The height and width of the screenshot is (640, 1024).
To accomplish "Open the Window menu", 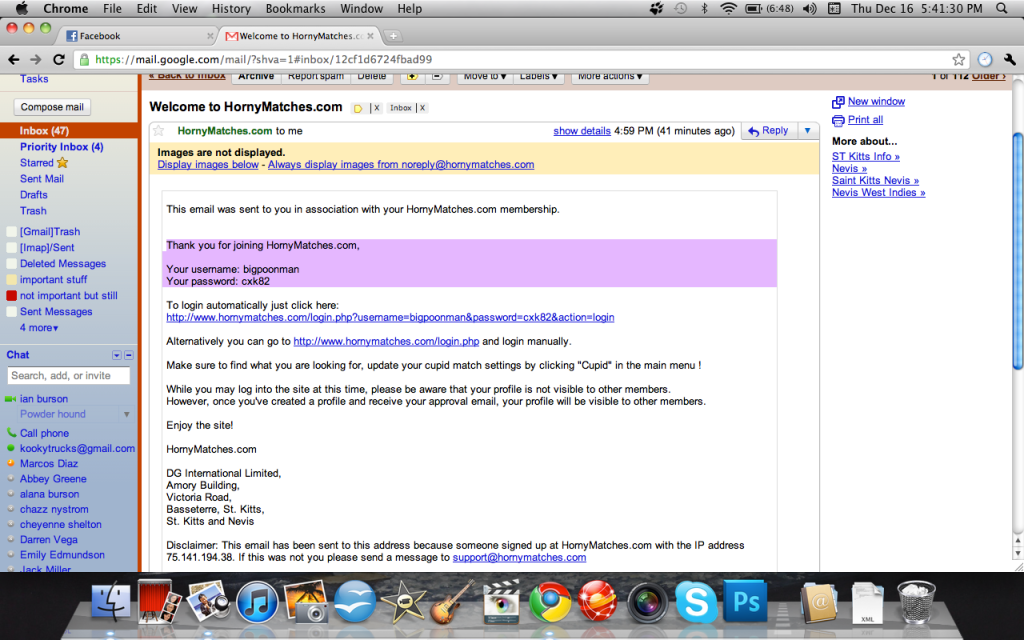I will (361, 8).
